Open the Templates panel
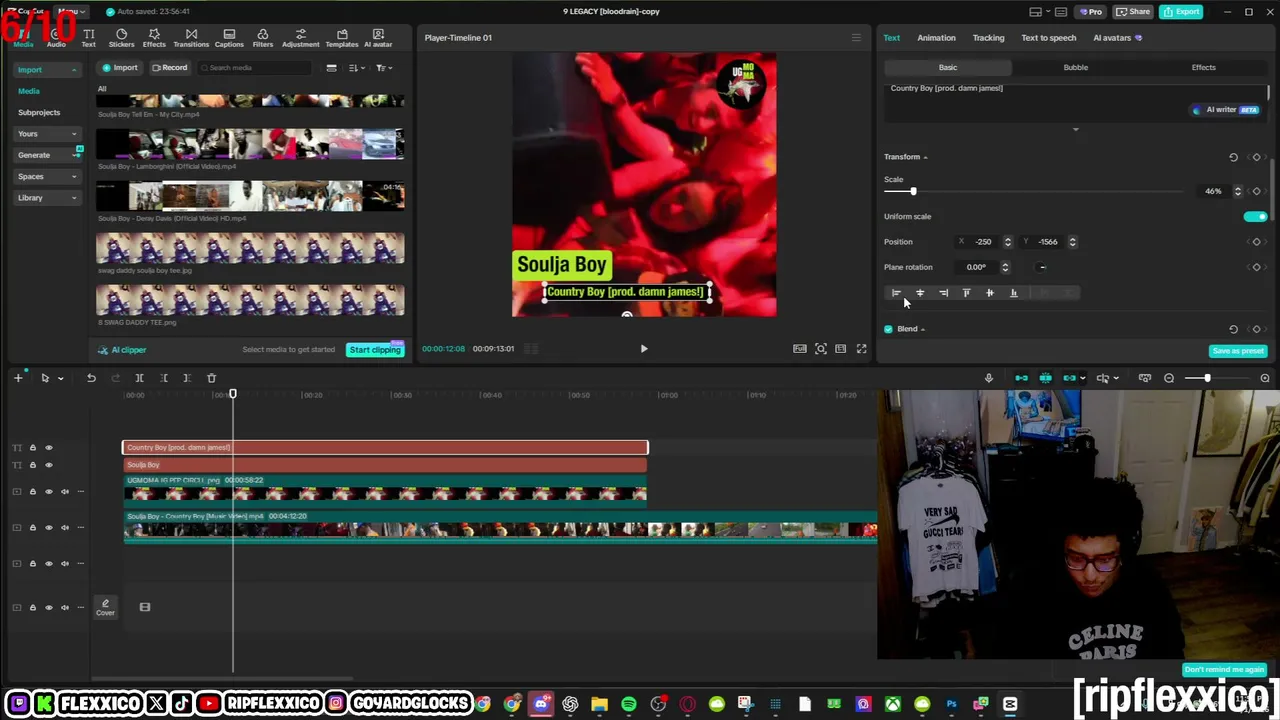The width and height of the screenshot is (1280, 720). click(x=342, y=38)
